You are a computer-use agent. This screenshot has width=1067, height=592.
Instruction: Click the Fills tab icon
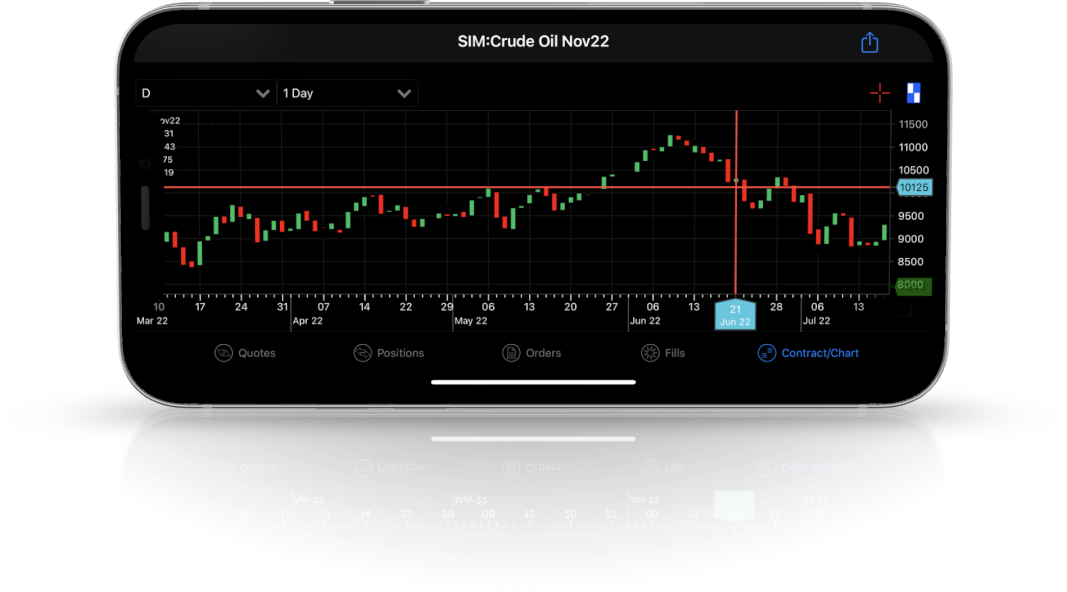point(650,353)
